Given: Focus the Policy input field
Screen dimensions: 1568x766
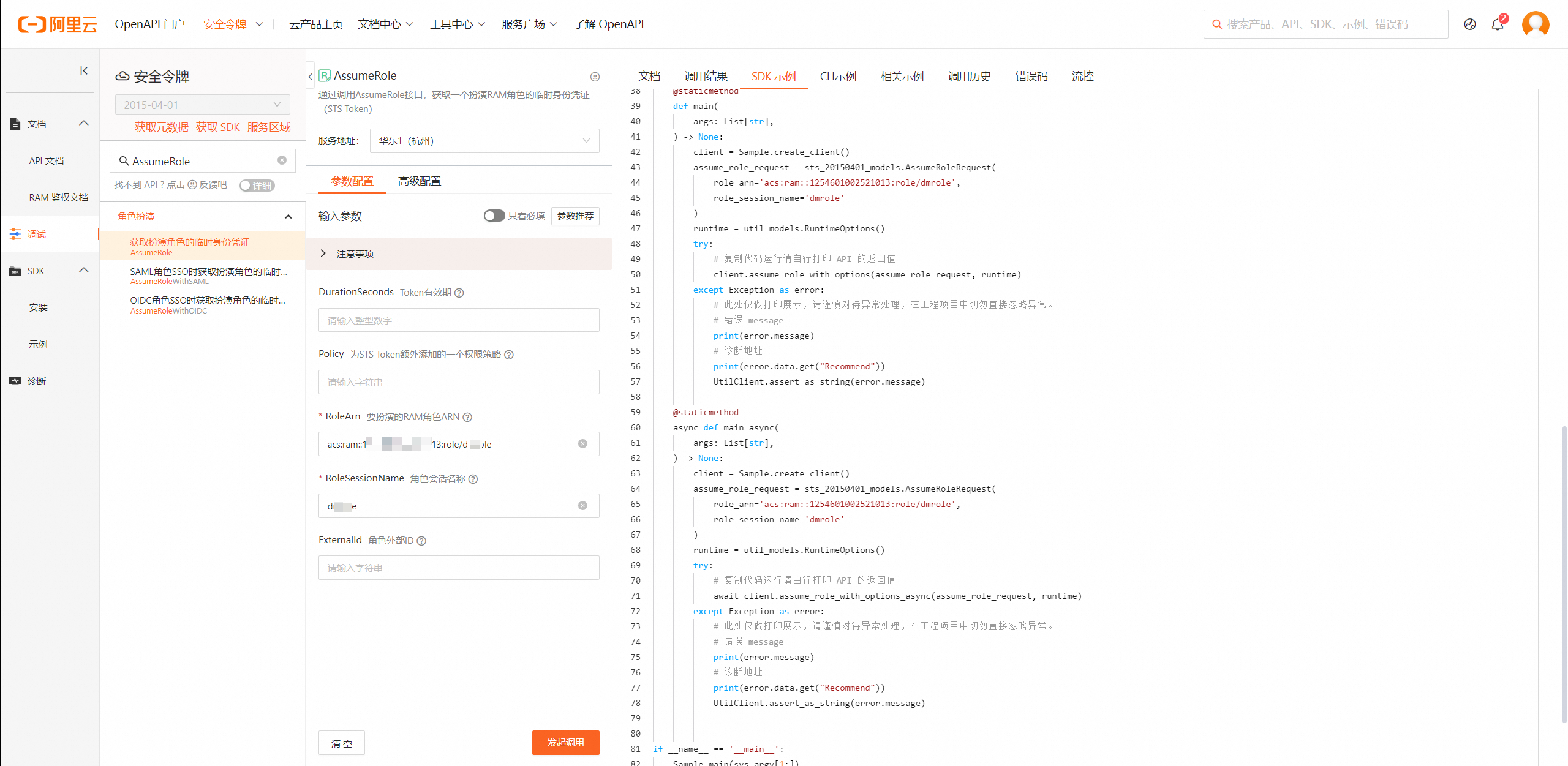Looking at the screenshot, I should [x=459, y=382].
